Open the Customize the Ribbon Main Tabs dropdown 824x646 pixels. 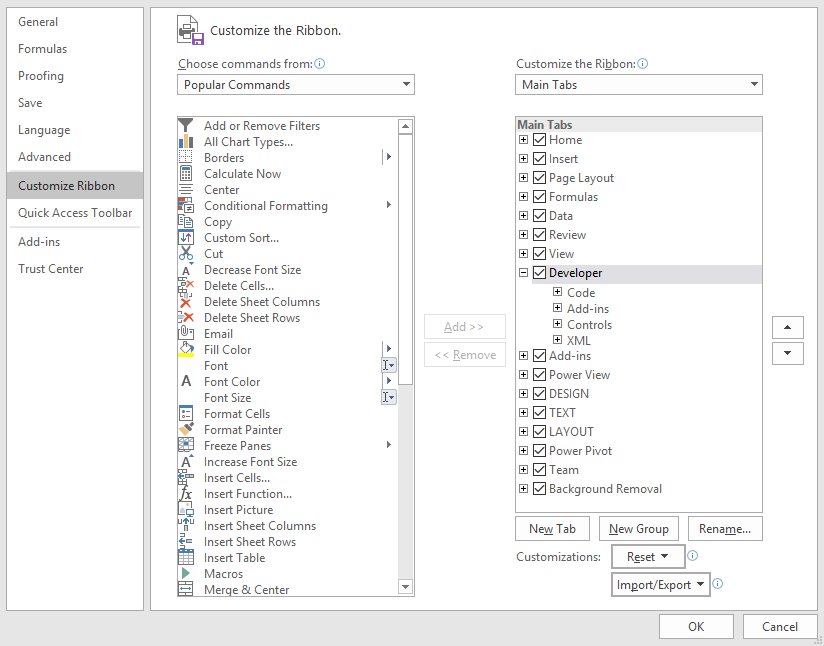pyautogui.click(x=638, y=85)
